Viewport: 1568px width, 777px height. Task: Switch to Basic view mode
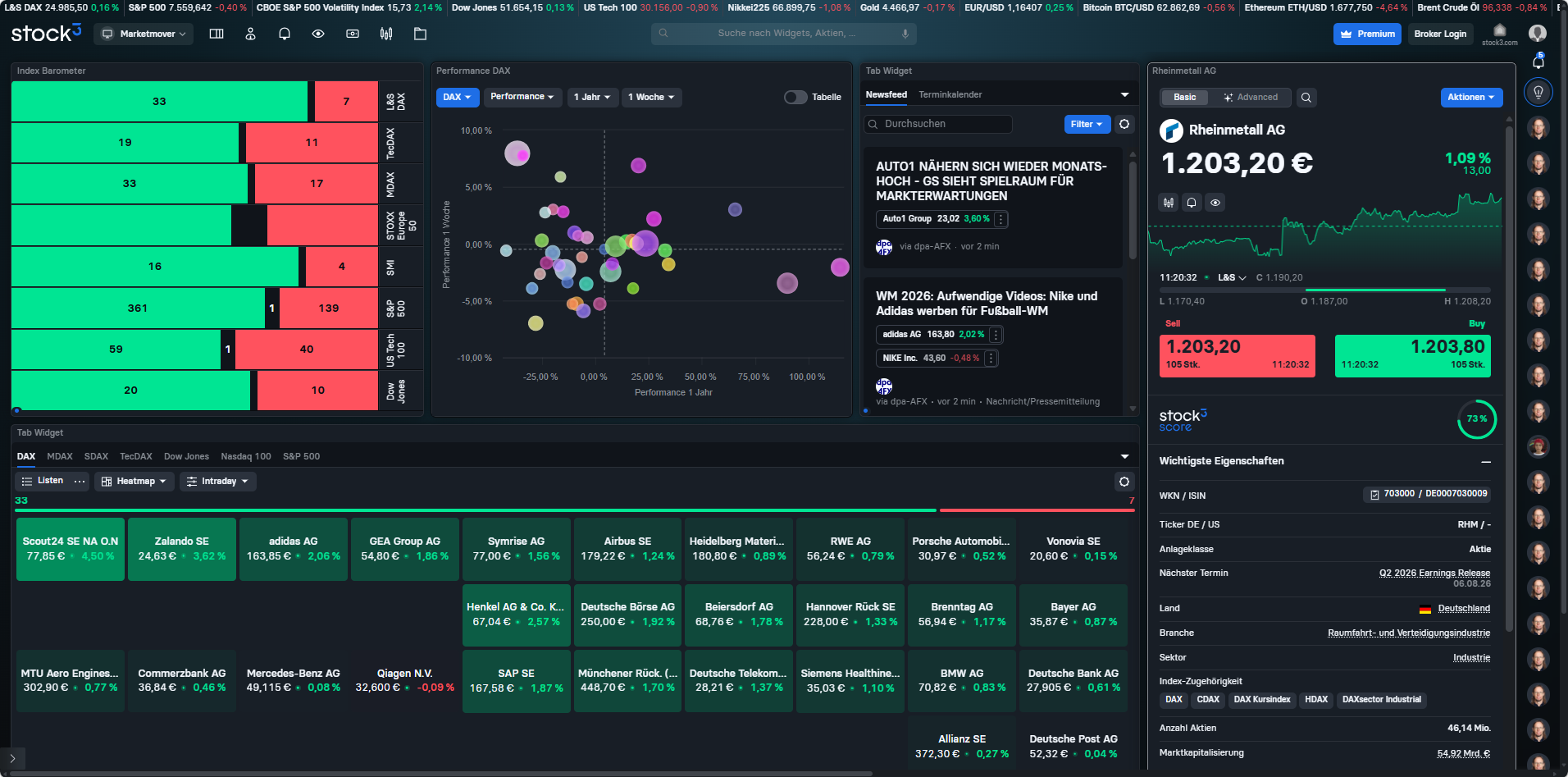click(1184, 98)
